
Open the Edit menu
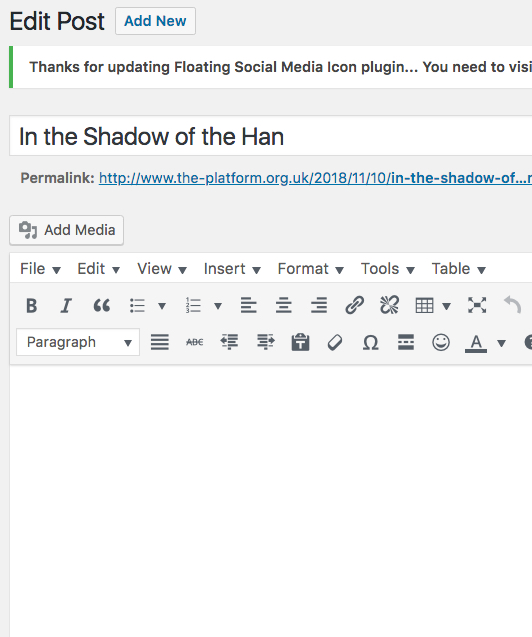(98, 269)
